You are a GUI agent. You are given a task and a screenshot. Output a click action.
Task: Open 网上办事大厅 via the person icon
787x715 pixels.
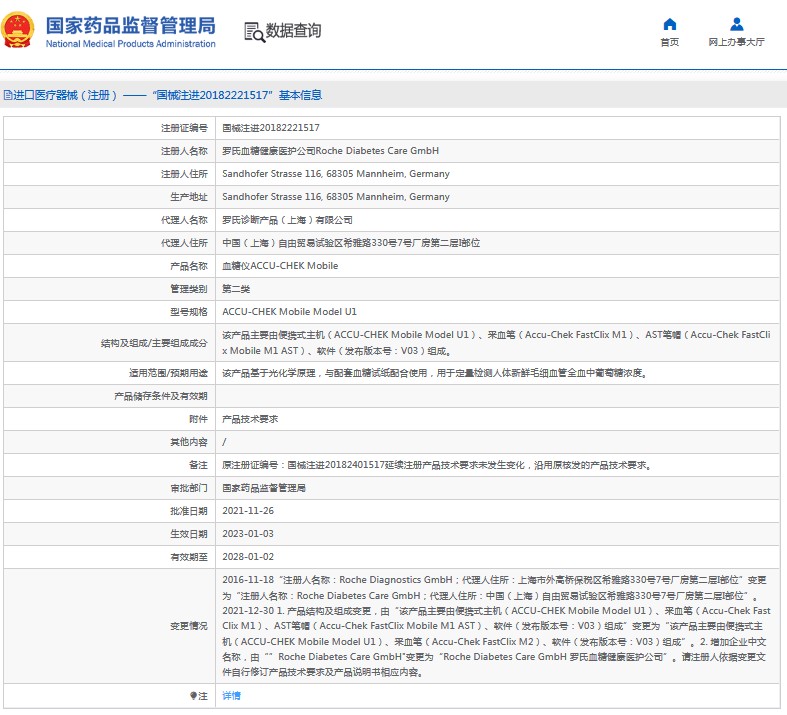click(x=736, y=24)
